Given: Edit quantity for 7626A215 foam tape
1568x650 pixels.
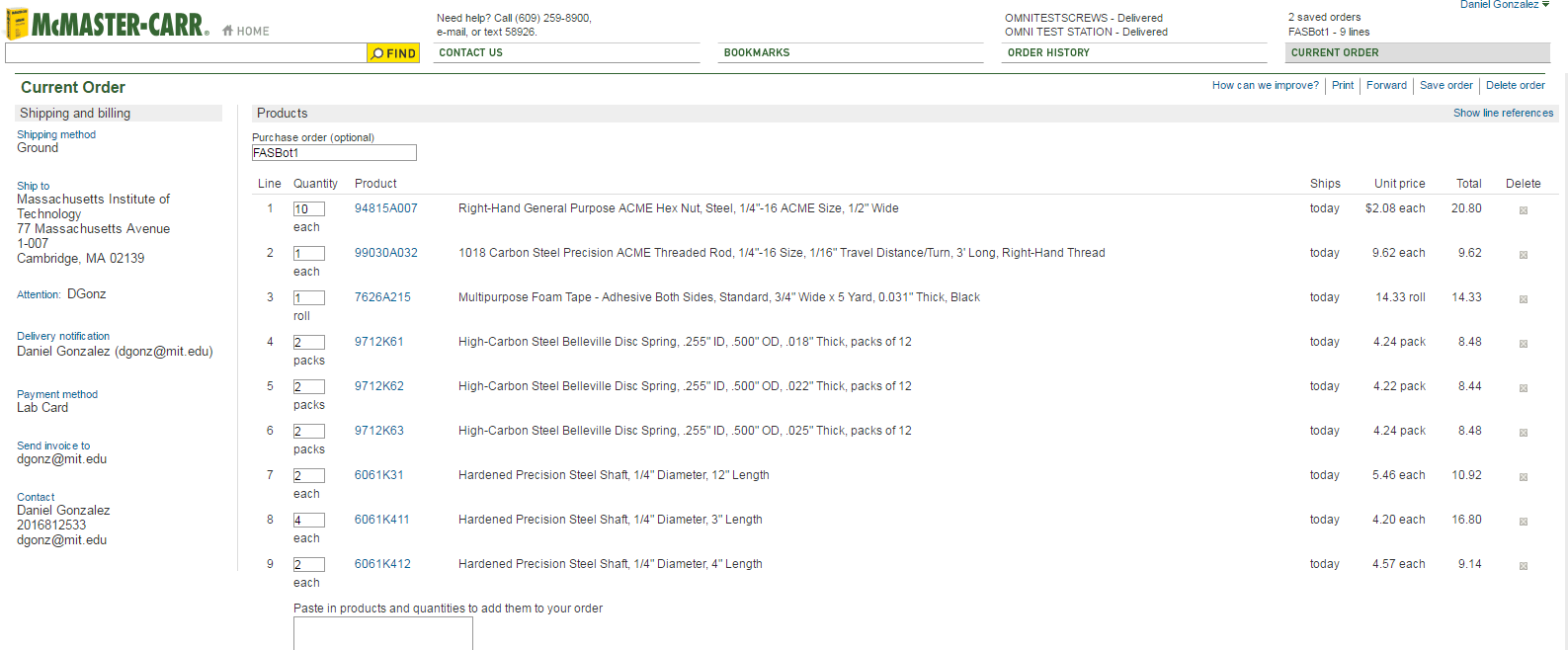Looking at the screenshot, I should coord(309,298).
